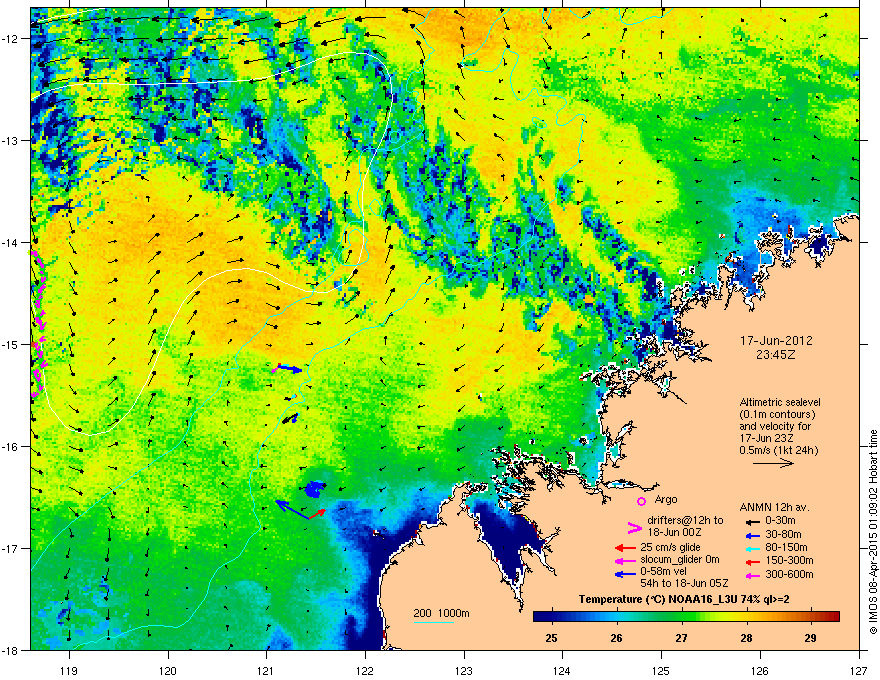Click the magenta drifters arrowhead legend symbol
Image resolution: width=880 pixels, height=680 pixels.
point(634,527)
